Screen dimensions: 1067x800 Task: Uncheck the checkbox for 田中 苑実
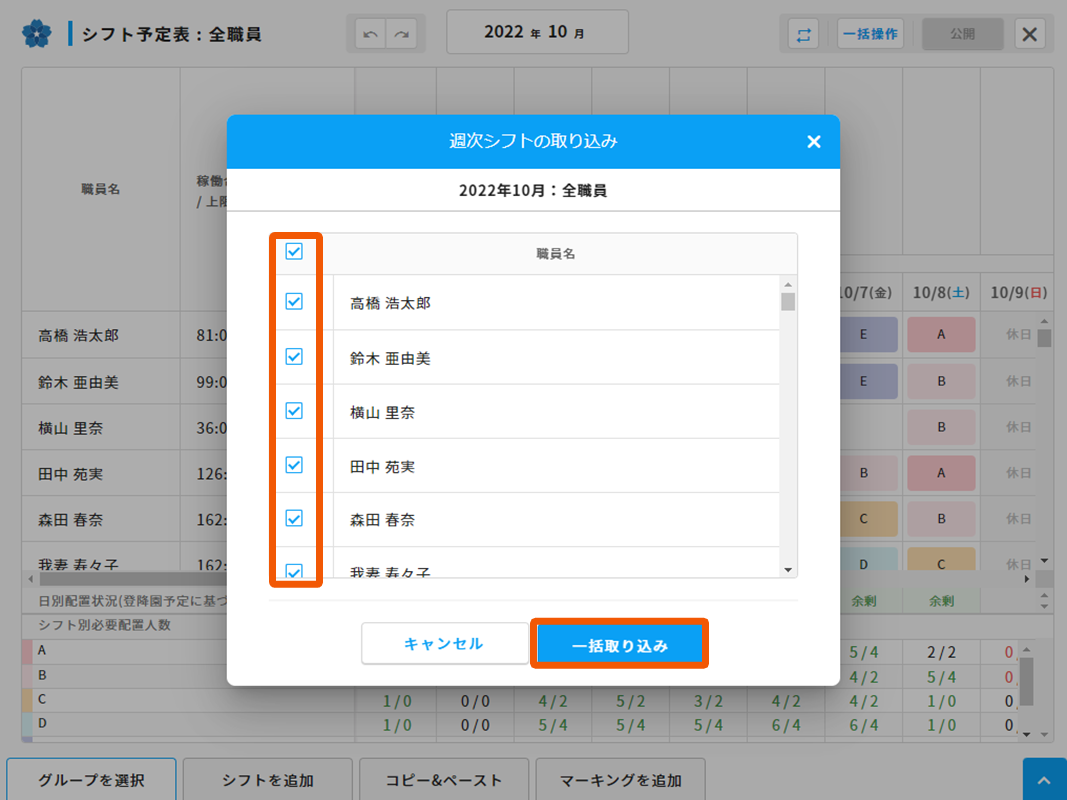(x=294, y=465)
